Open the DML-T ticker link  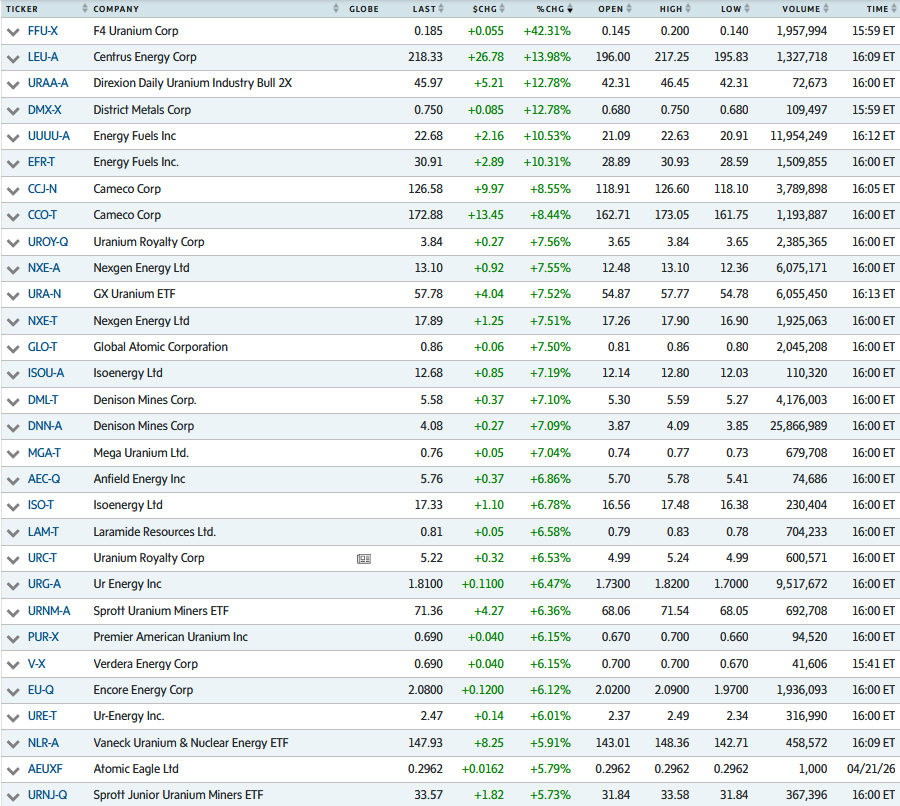[43, 400]
